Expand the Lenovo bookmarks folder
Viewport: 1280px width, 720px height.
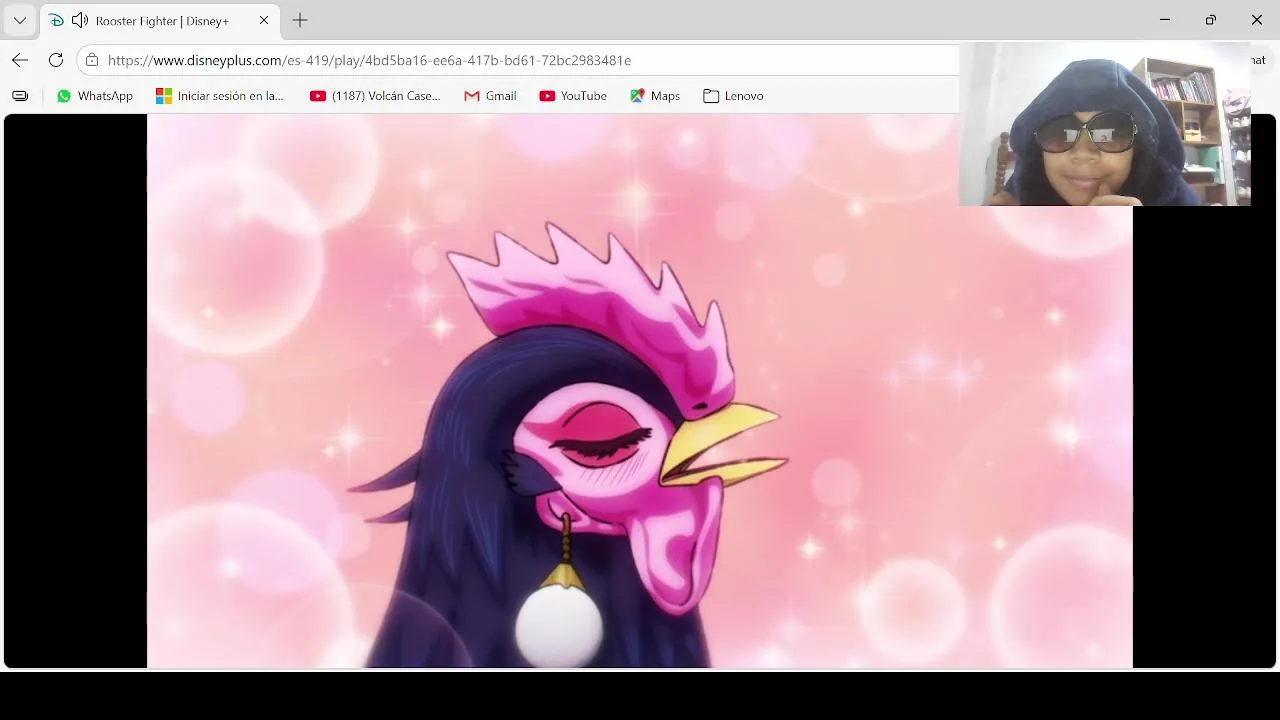[733, 96]
